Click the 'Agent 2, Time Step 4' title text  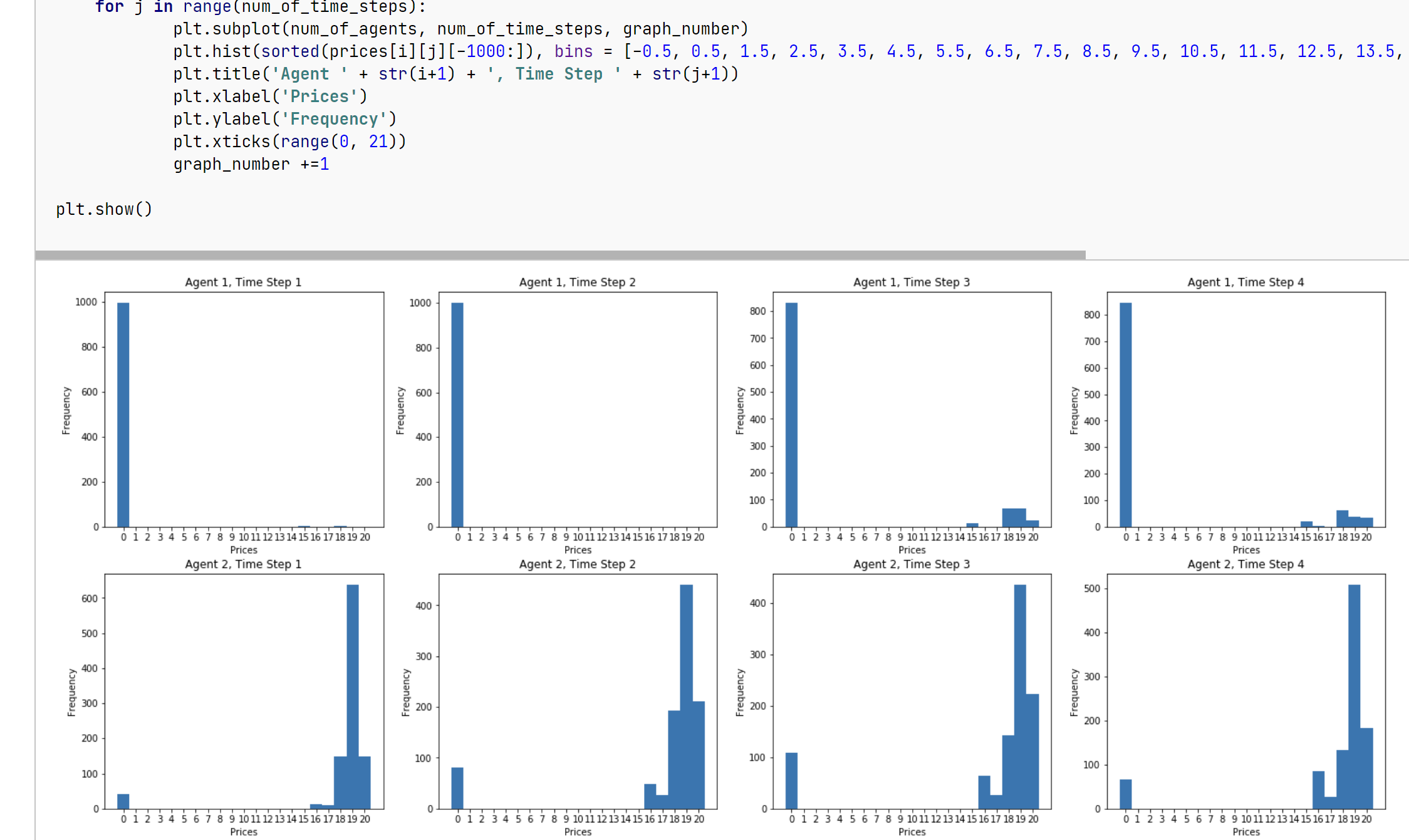coord(1245,564)
